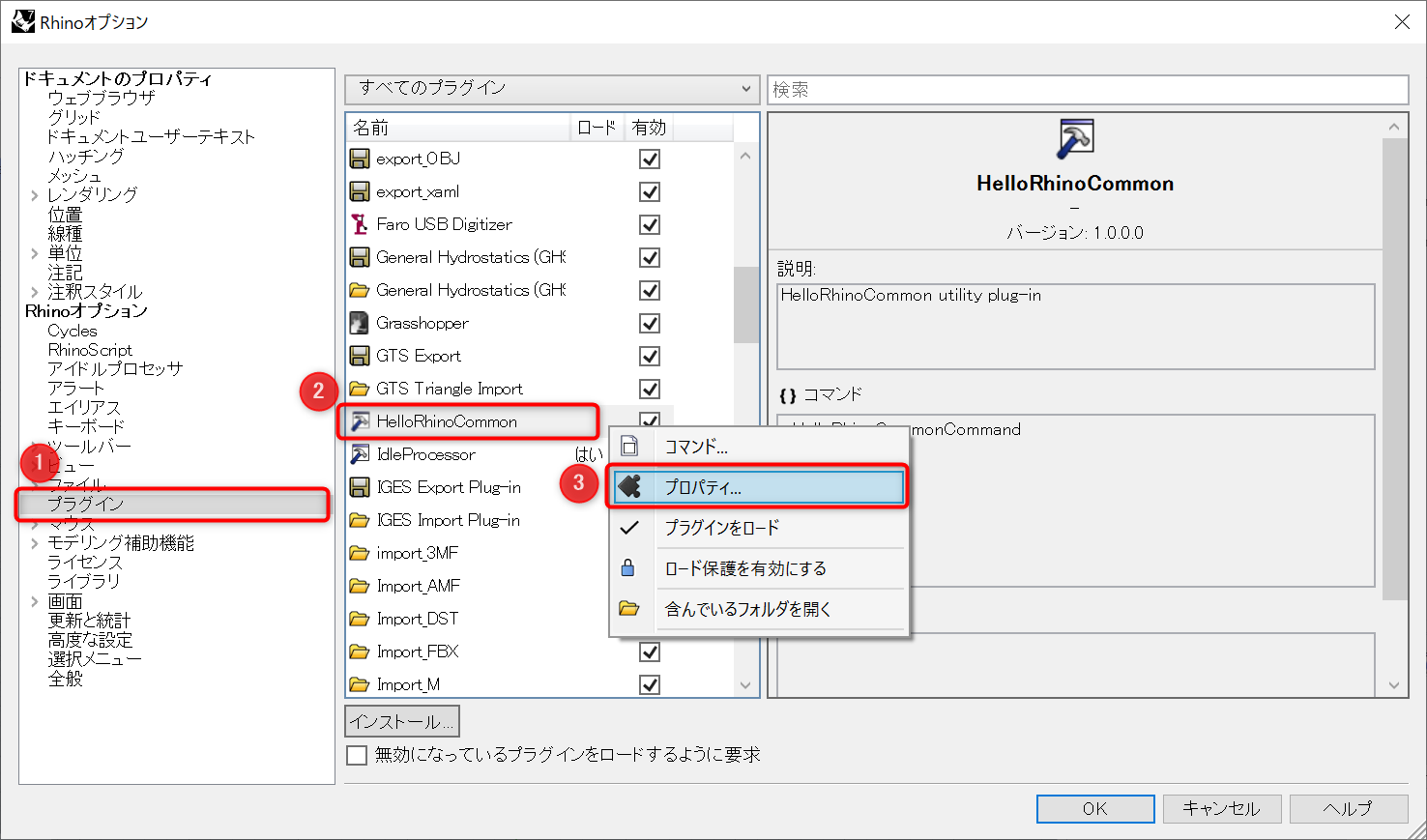
Task: Choose プロパティ... from the context menu
Action: (x=759, y=487)
